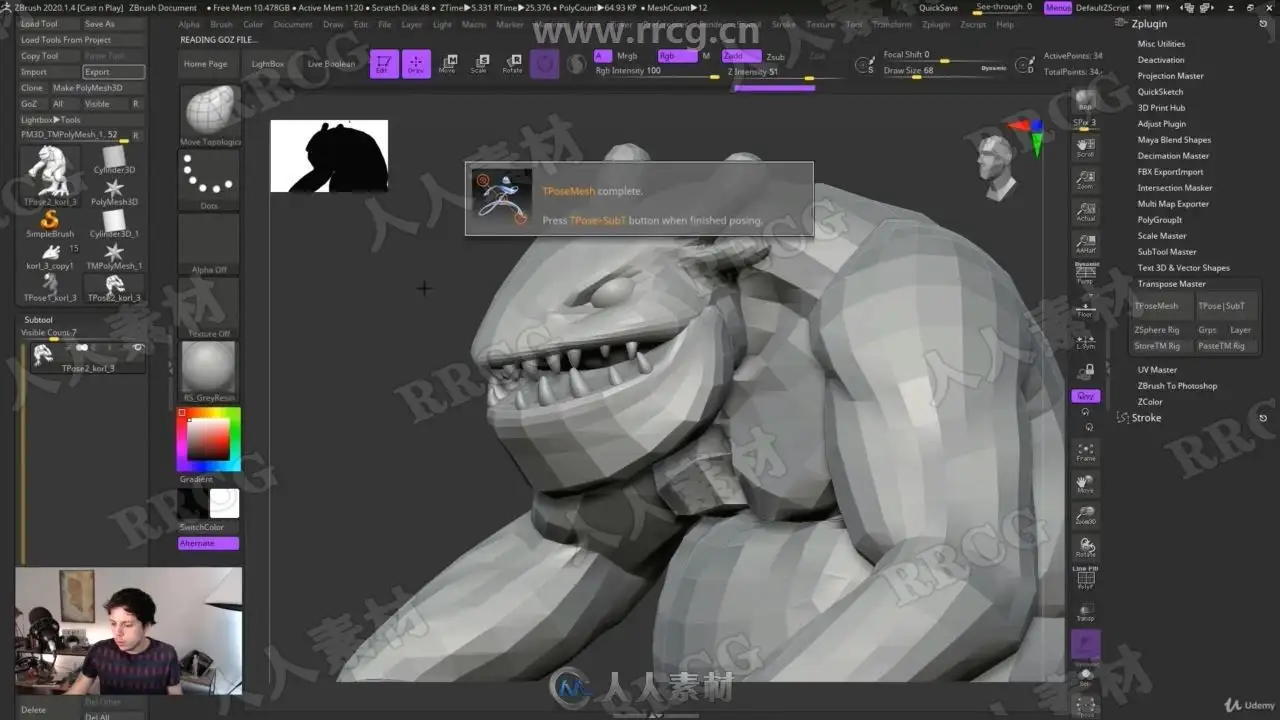This screenshot has height=720, width=1280.
Task: Click the QuickSave button
Action: click(x=938, y=7)
